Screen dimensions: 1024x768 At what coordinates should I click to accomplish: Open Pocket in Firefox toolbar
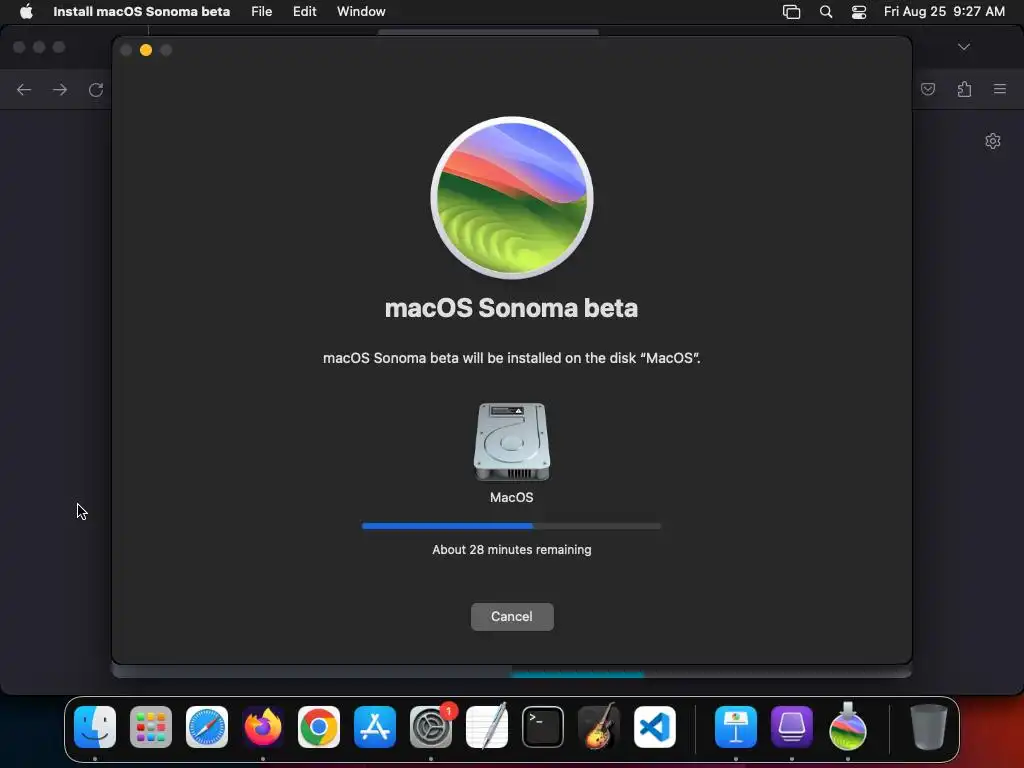927,89
